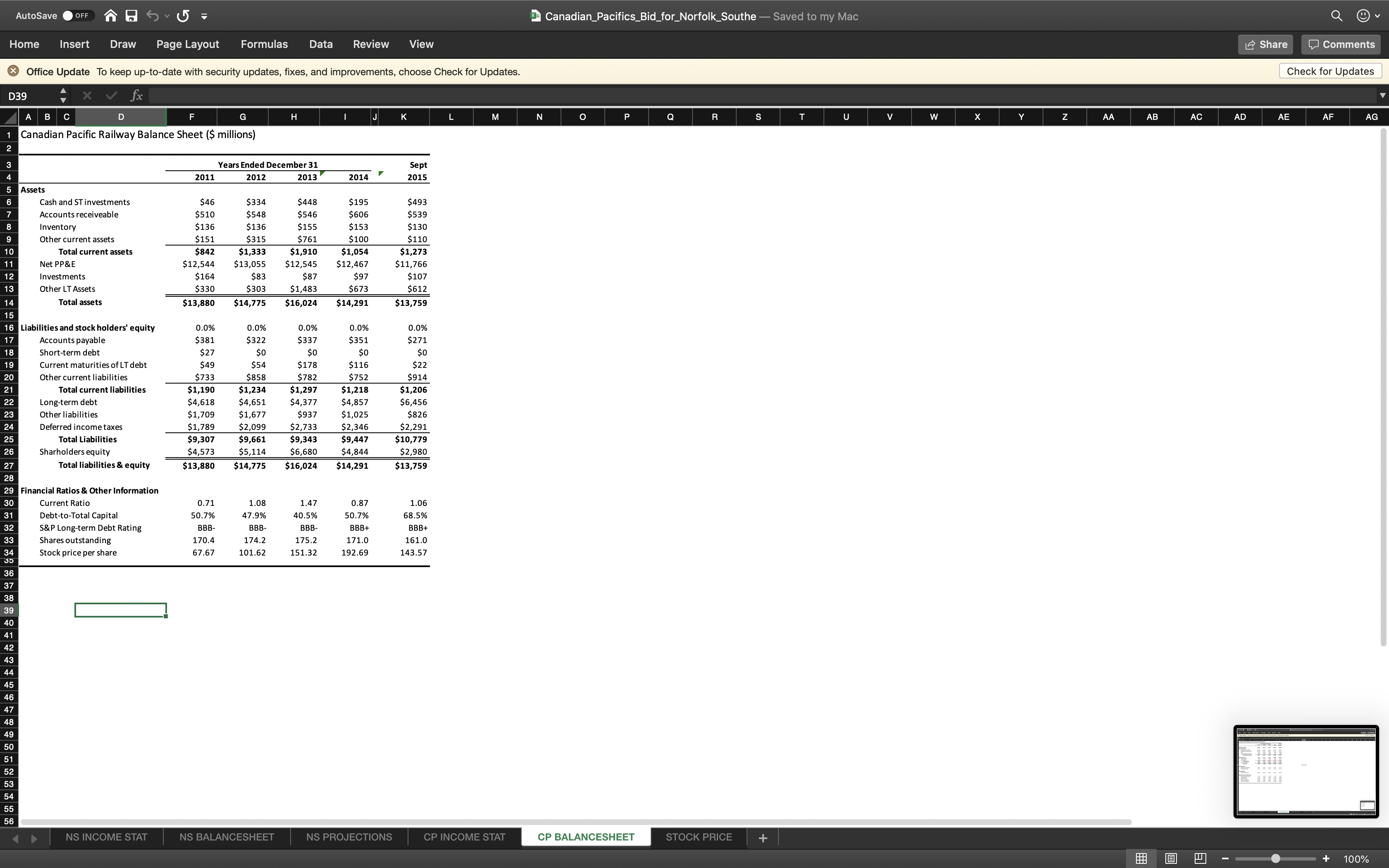Click the Home icon in title bar
Screen dimensions: 1389x868
[x=111, y=16]
